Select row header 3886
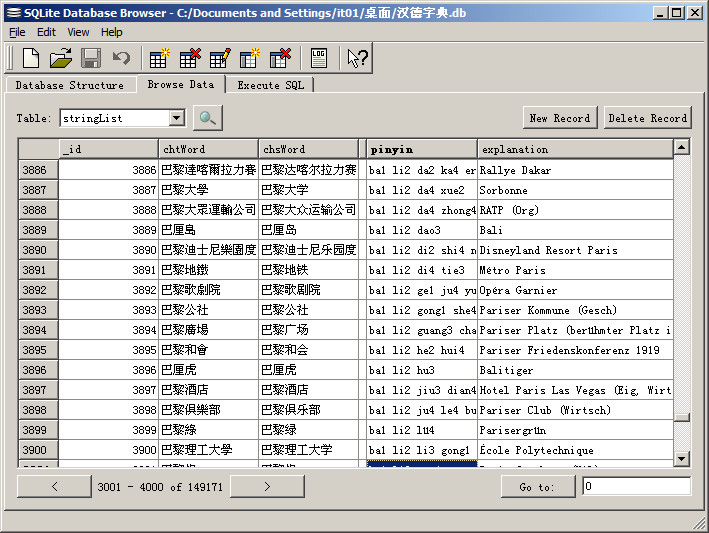 38,170
